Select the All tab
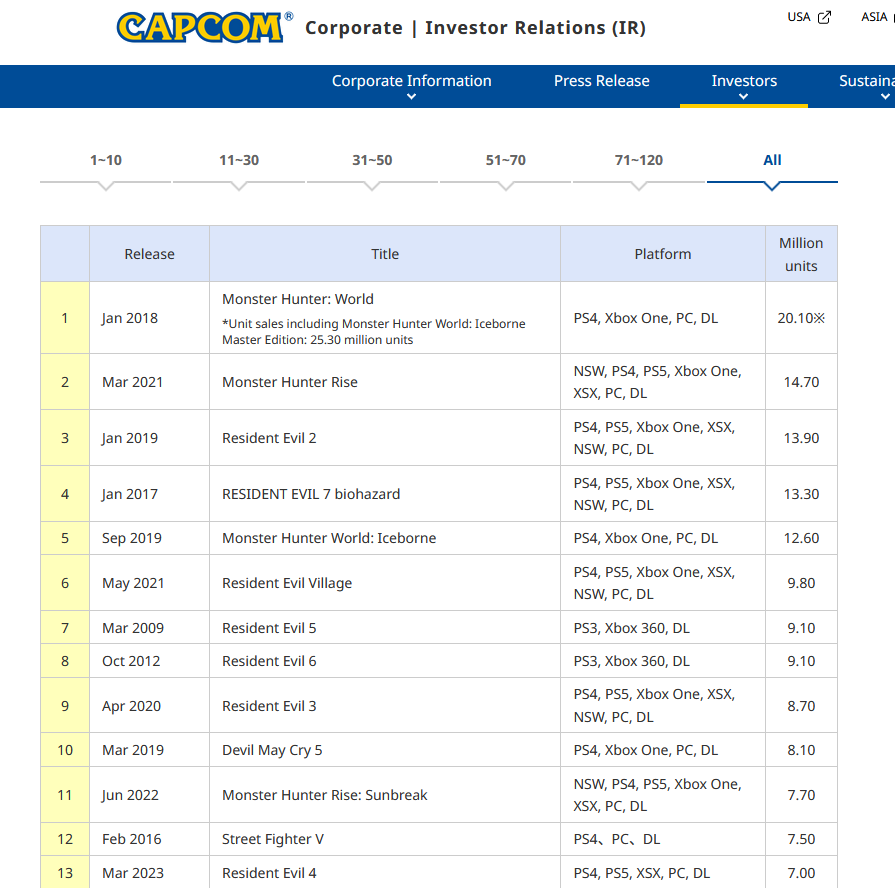Viewport: 895px width, 888px height. (x=772, y=160)
